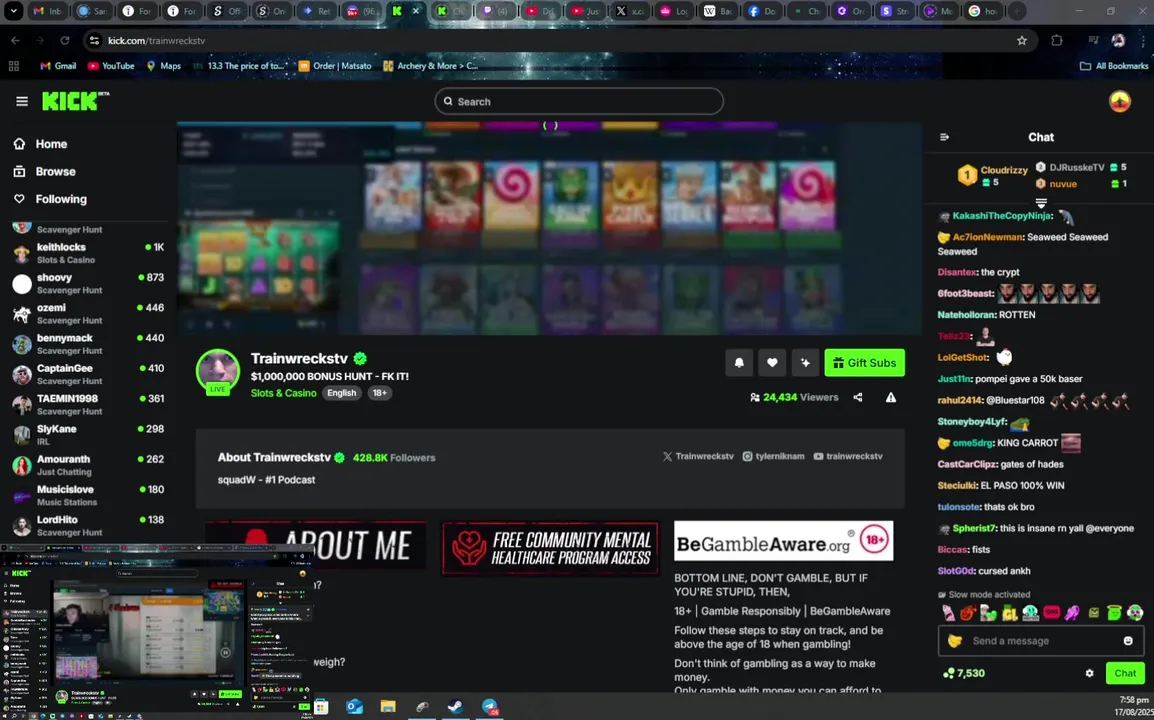This screenshot has height=720, width=1154.
Task: Open Microsoft Store from the taskbar
Action: tap(321, 707)
